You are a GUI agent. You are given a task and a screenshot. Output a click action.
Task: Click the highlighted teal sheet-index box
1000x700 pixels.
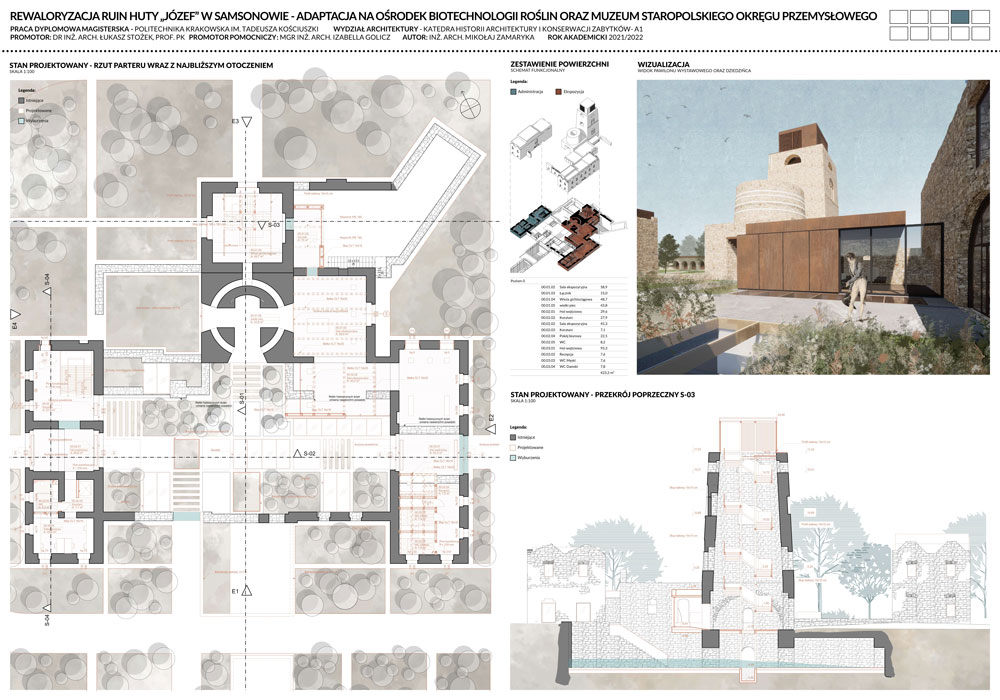[960, 17]
